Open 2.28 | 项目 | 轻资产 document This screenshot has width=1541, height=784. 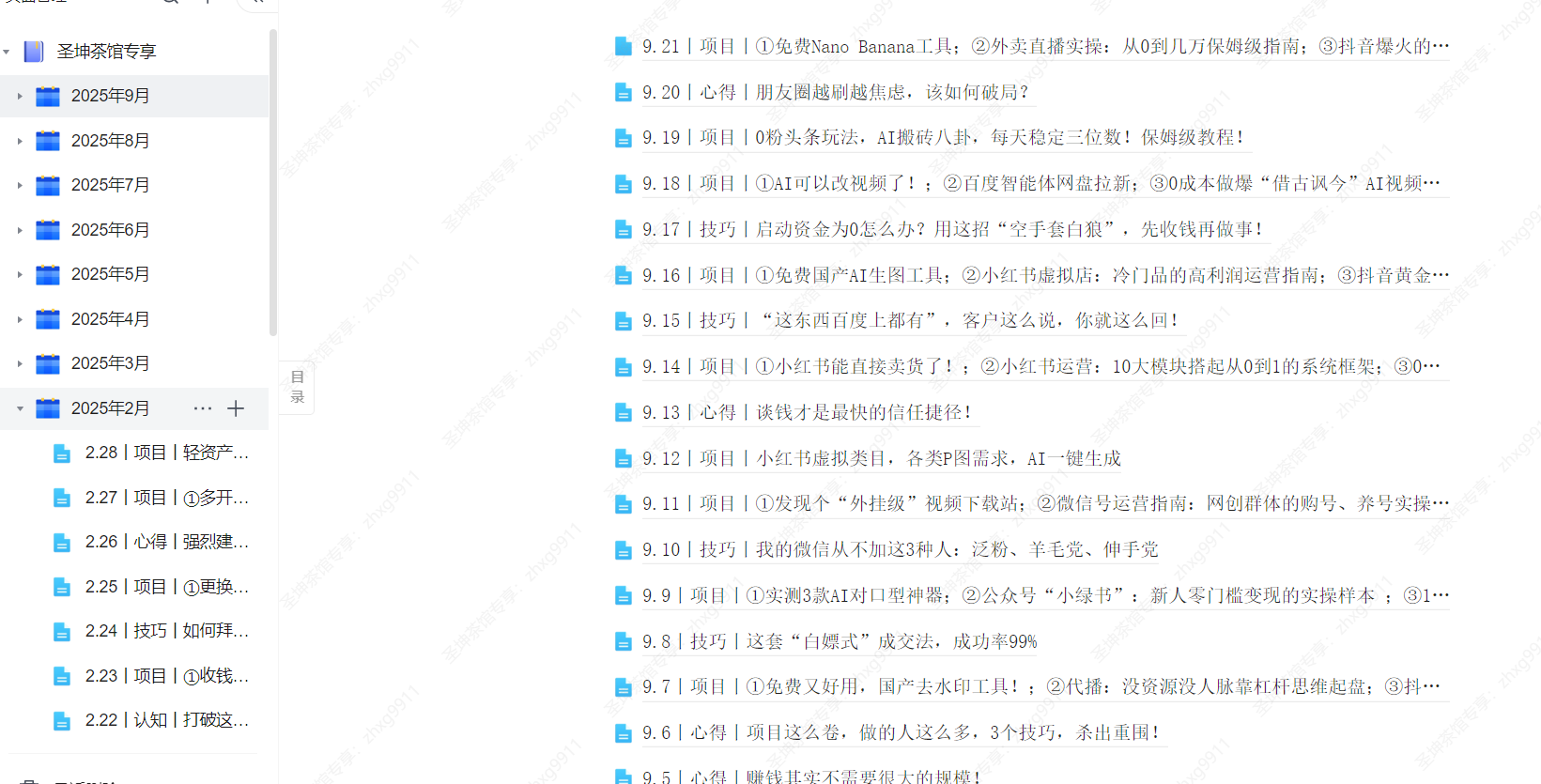[166, 453]
